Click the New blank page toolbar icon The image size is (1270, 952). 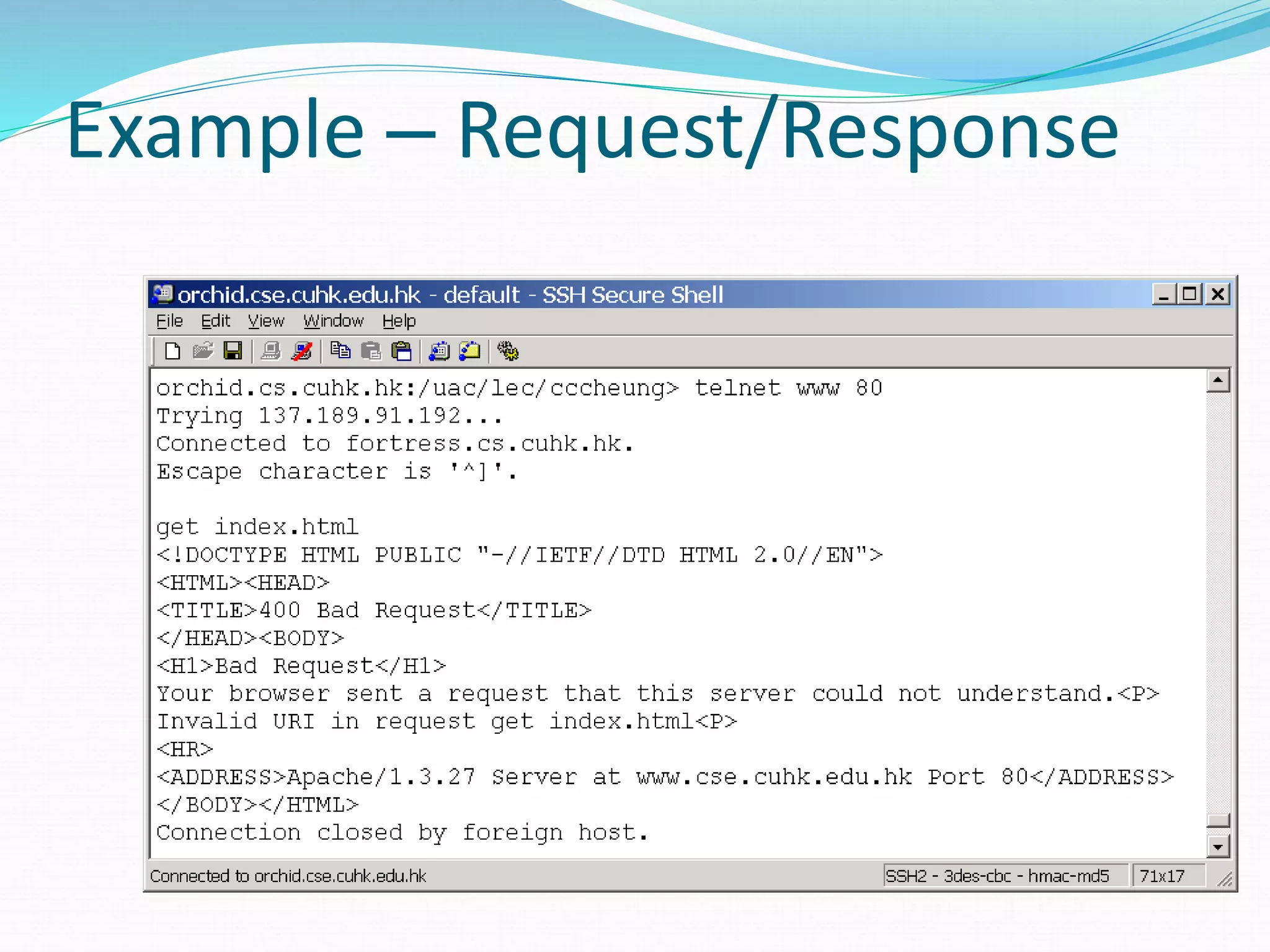172,351
